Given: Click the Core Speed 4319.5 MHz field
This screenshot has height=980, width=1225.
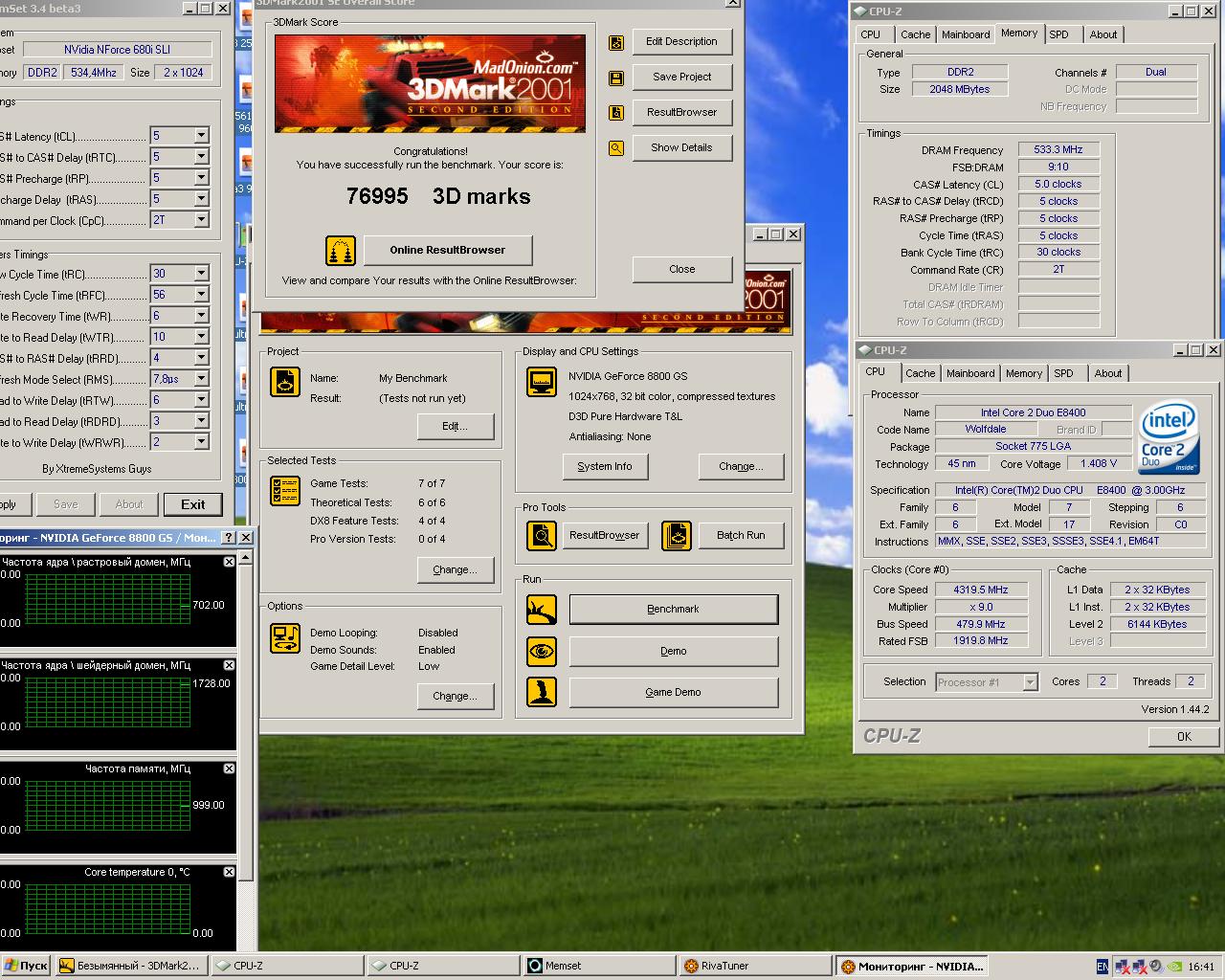Looking at the screenshot, I should pos(981,590).
